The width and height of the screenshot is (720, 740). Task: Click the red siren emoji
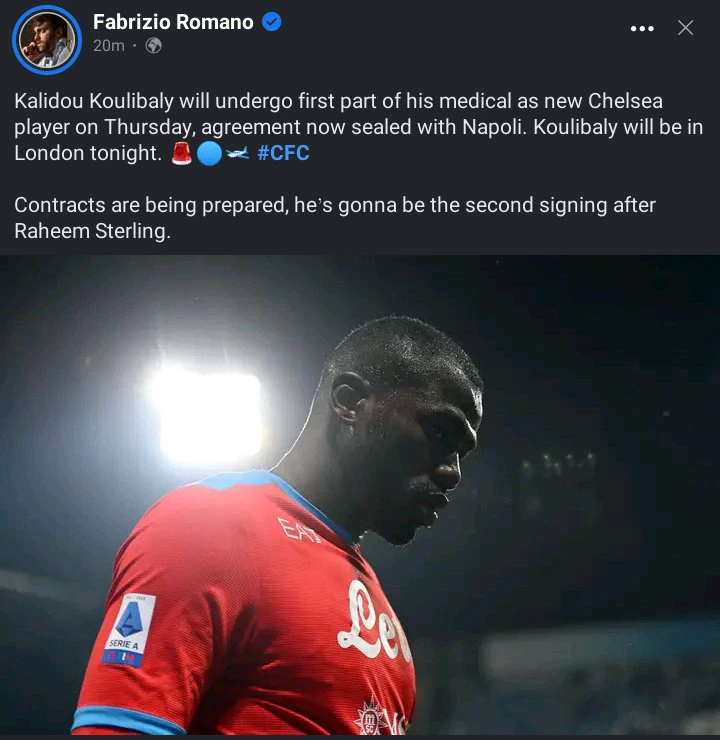coord(182,153)
